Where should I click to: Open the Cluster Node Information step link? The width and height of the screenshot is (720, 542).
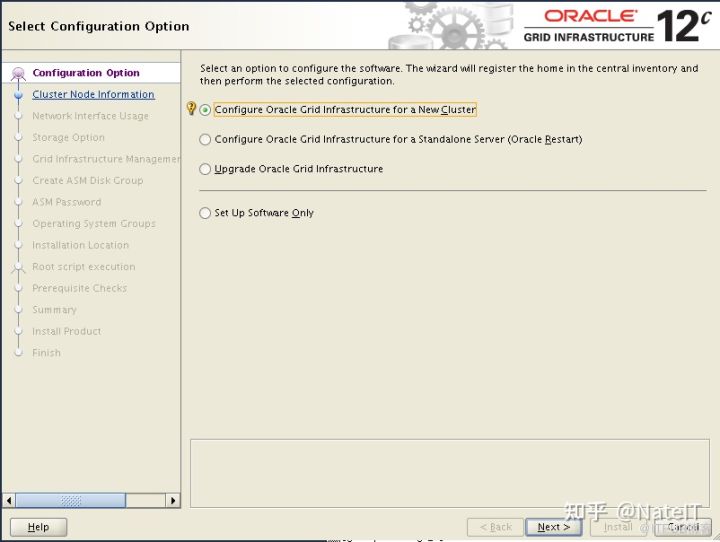[x=93, y=94]
